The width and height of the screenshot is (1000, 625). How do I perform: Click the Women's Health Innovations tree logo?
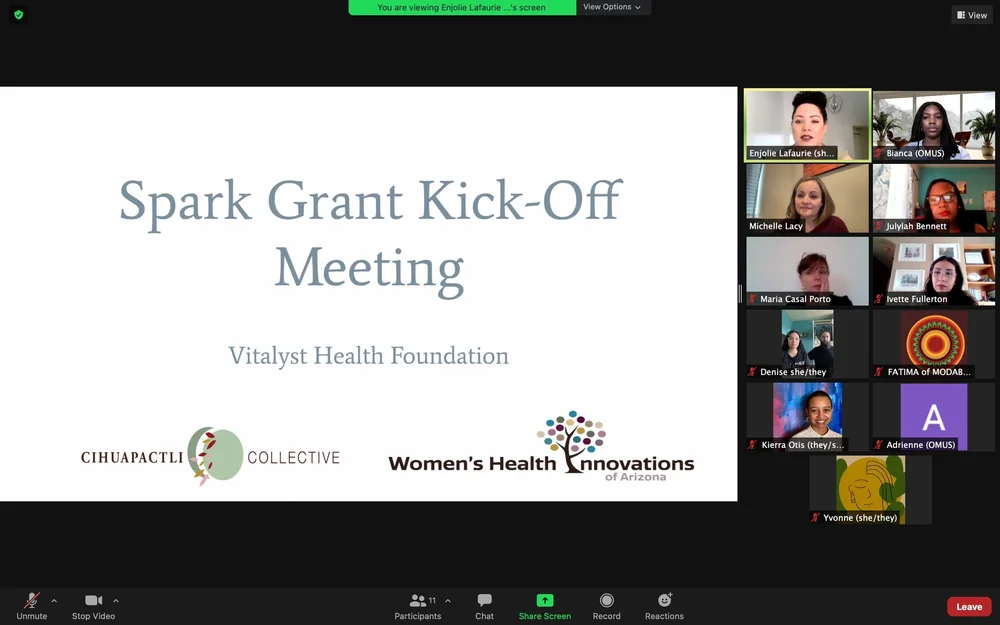pos(541,446)
